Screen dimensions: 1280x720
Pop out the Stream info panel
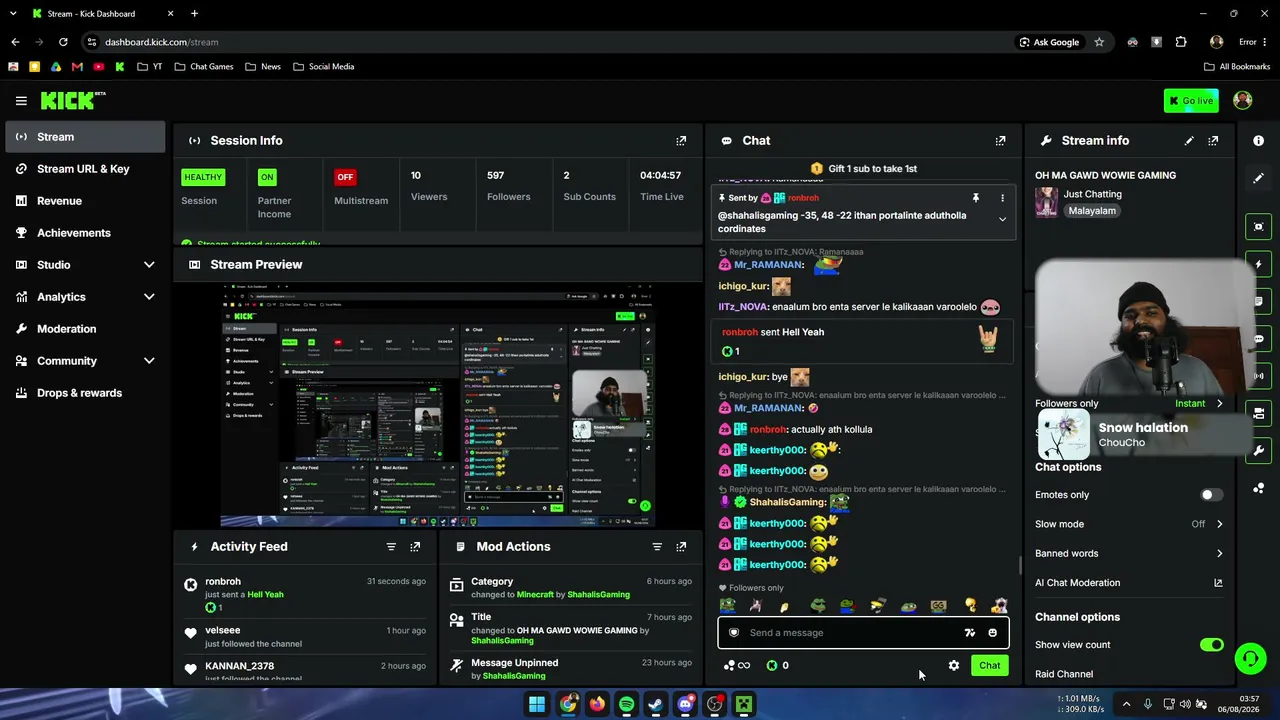click(1213, 141)
